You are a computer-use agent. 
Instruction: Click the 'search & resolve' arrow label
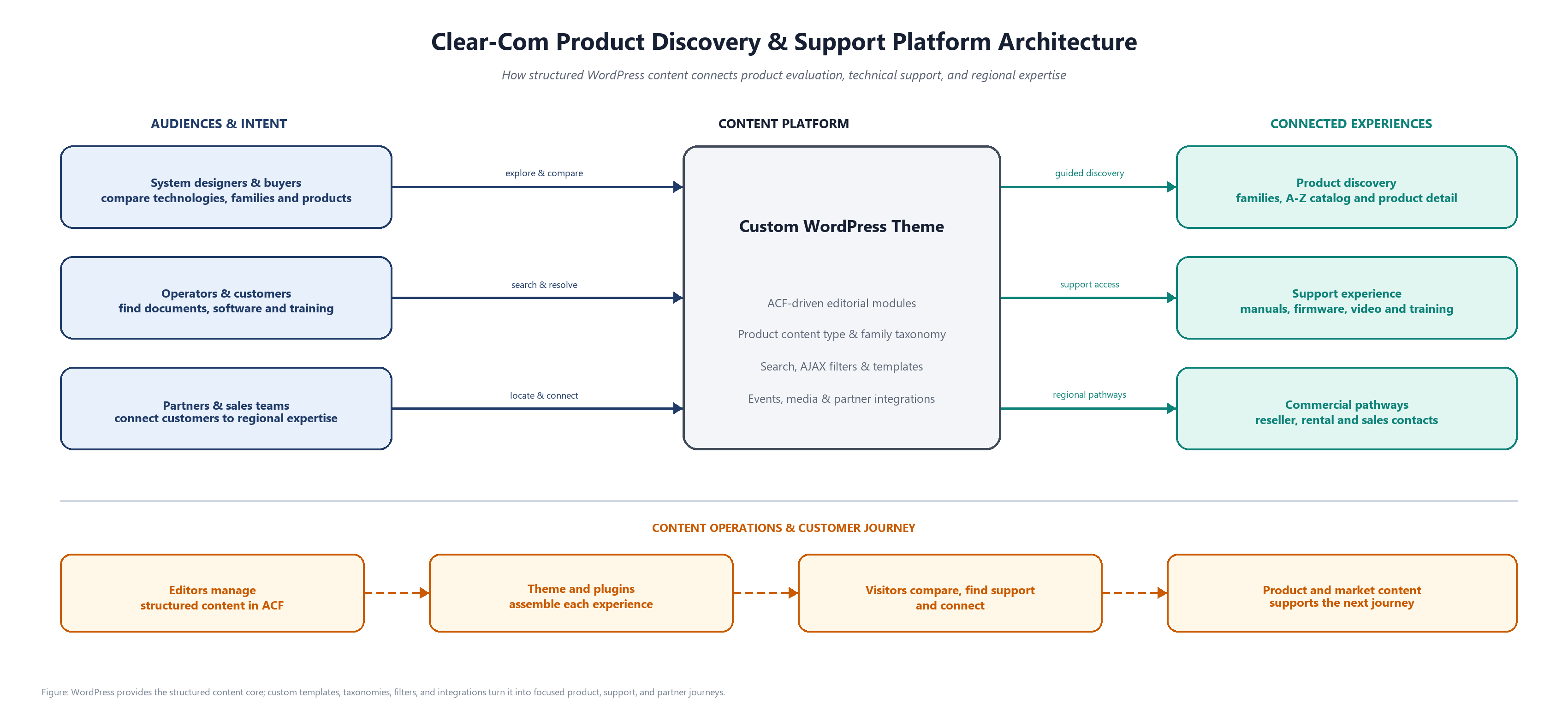click(544, 285)
